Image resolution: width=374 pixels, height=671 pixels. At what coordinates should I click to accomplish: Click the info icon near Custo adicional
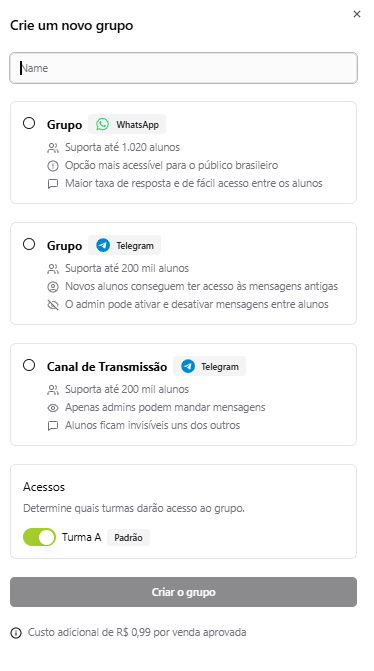pos(16,632)
